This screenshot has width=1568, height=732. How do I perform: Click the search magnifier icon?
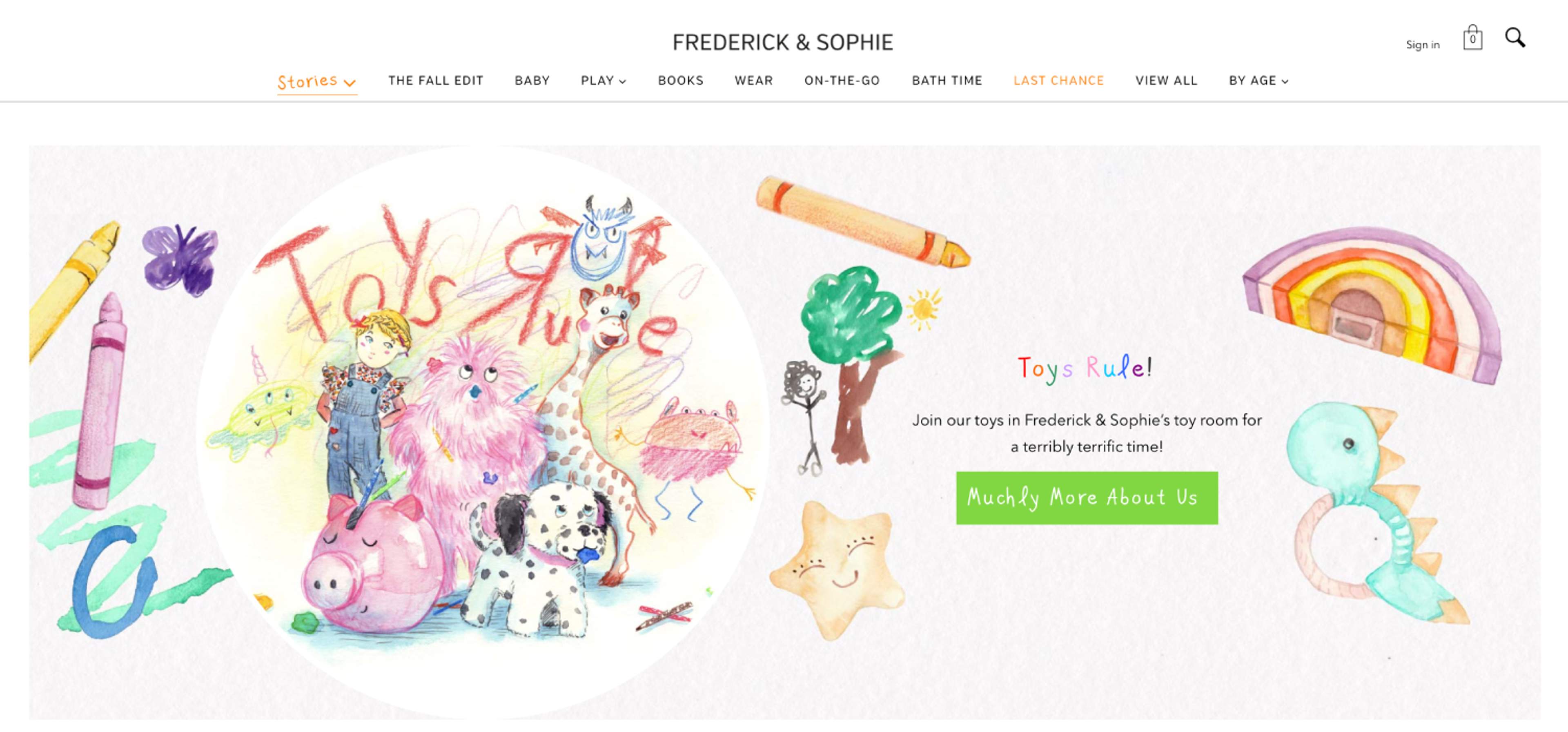pyautogui.click(x=1515, y=38)
